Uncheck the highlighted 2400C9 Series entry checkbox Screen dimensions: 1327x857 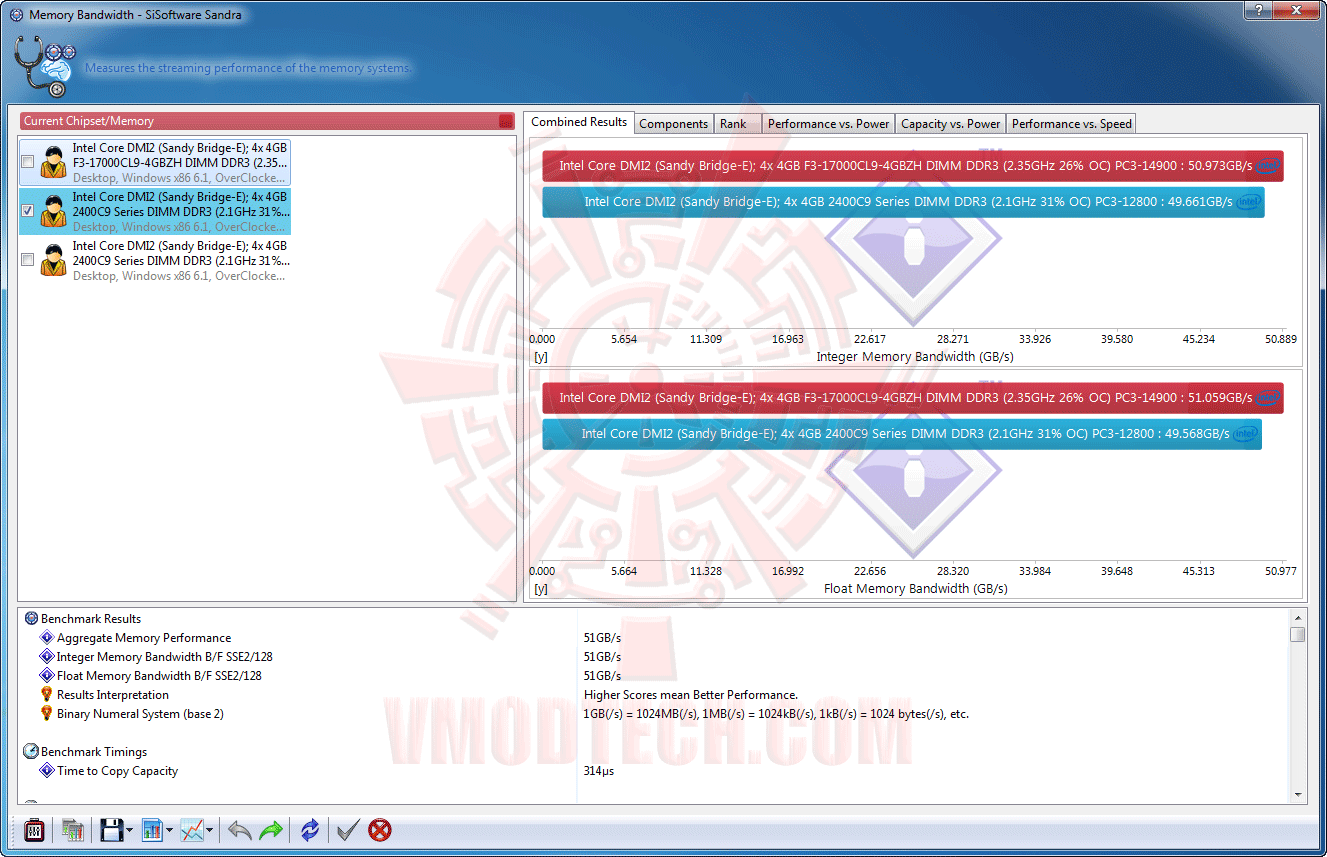point(28,211)
